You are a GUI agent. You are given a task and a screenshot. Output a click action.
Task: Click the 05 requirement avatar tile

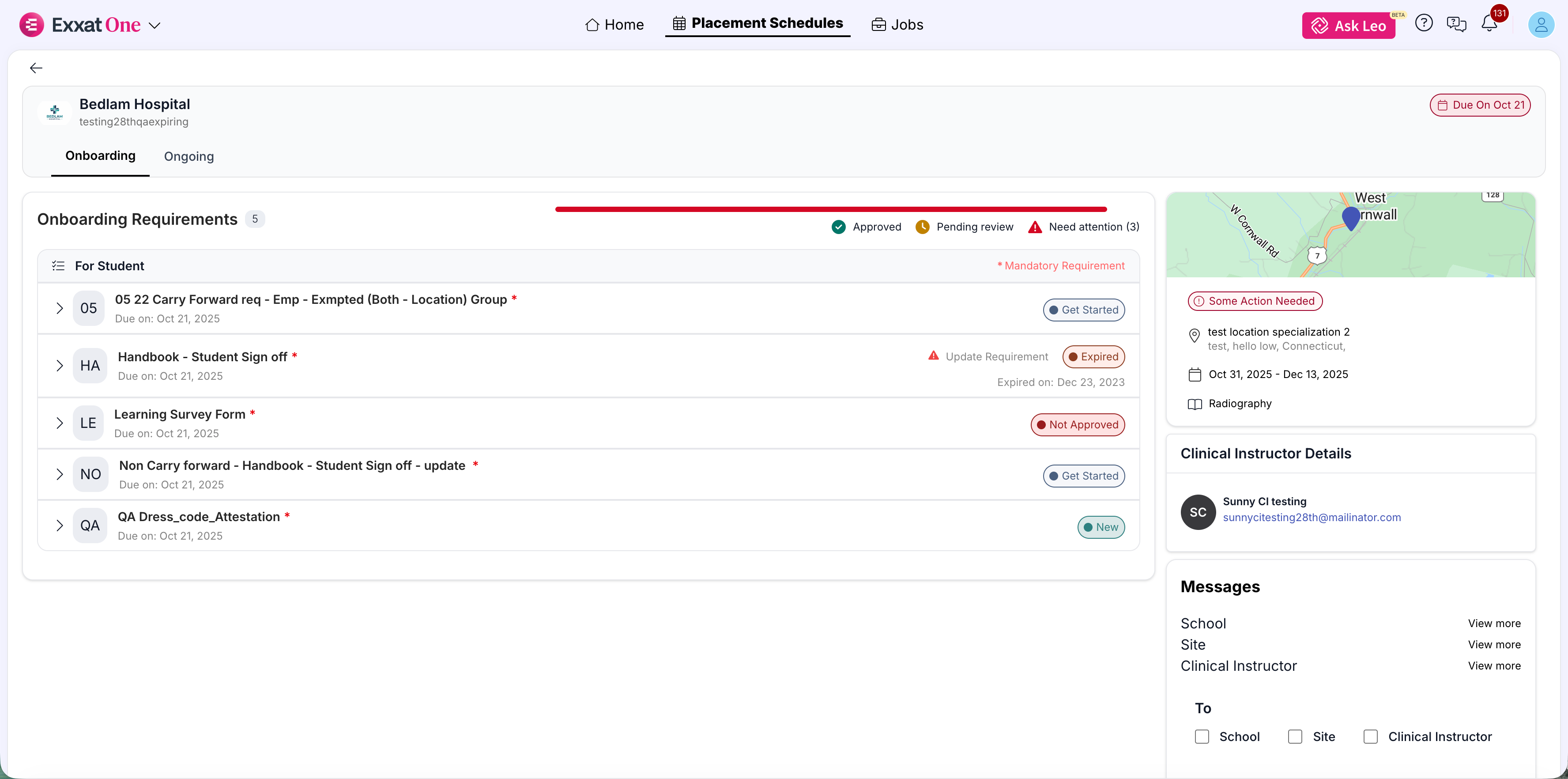pyautogui.click(x=89, y=308)
